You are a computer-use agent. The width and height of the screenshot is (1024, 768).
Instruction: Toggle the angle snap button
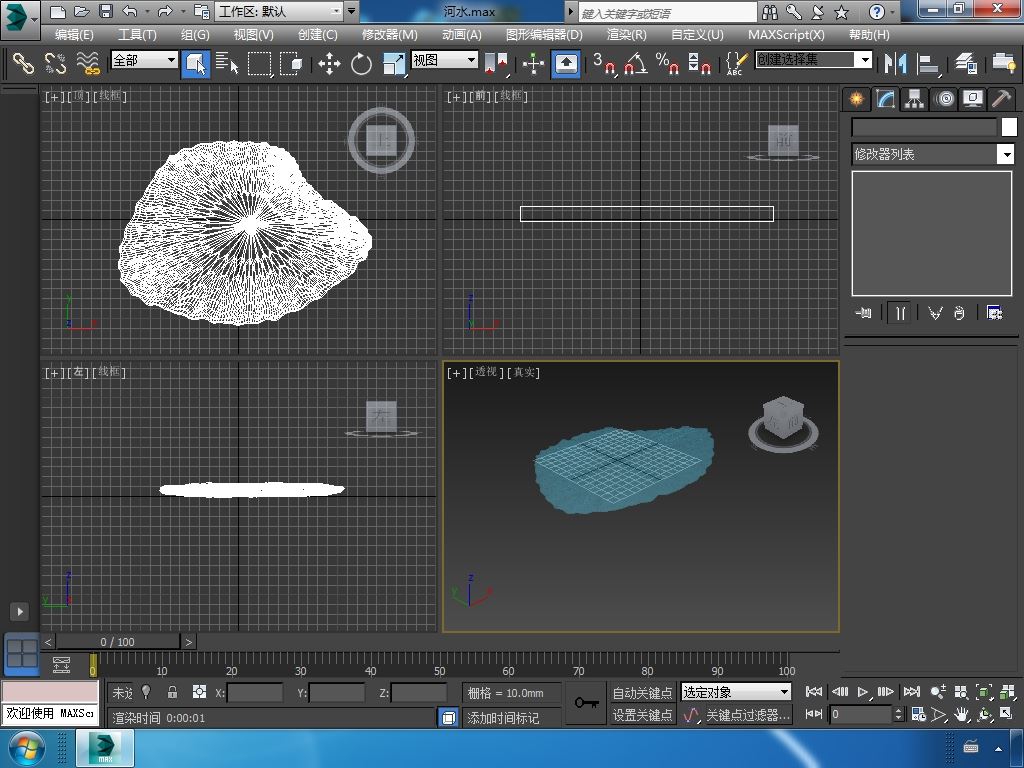click(x=635, y=64)
